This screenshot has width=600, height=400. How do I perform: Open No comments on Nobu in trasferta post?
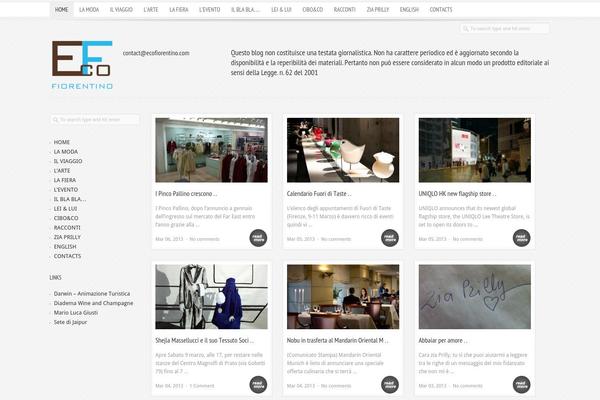pyautogui.click(x=336, y=386)
